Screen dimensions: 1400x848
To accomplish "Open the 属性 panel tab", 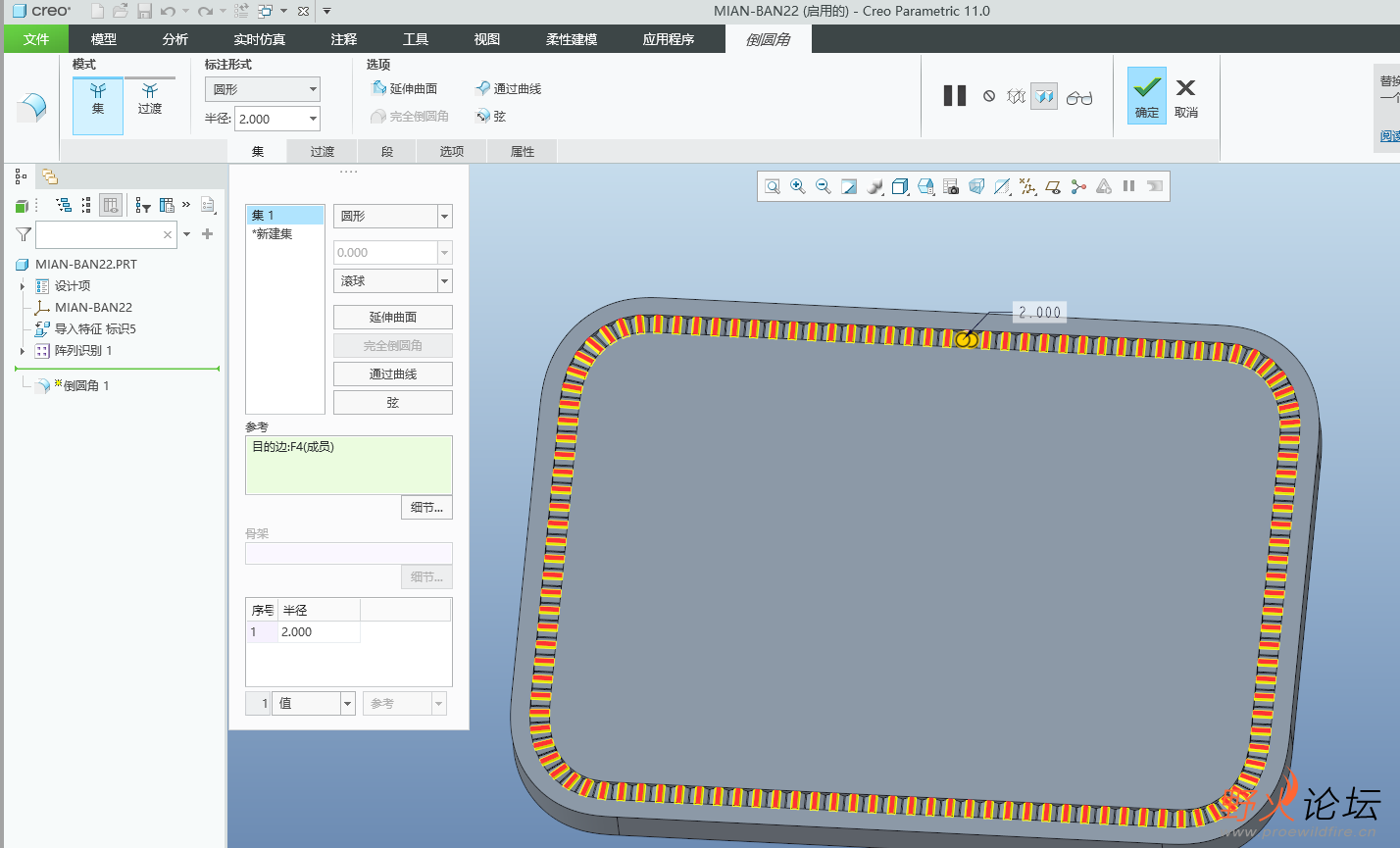I will click(523, 151).
